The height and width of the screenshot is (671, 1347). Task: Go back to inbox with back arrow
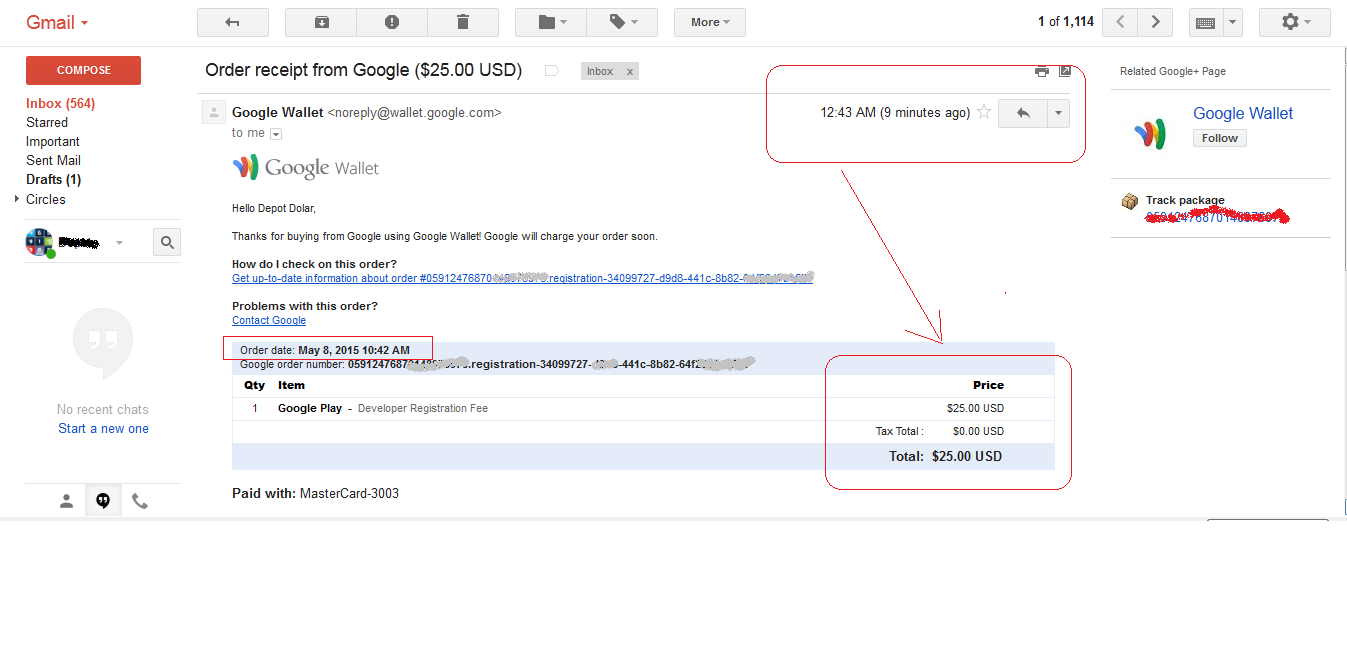(233, 22)
